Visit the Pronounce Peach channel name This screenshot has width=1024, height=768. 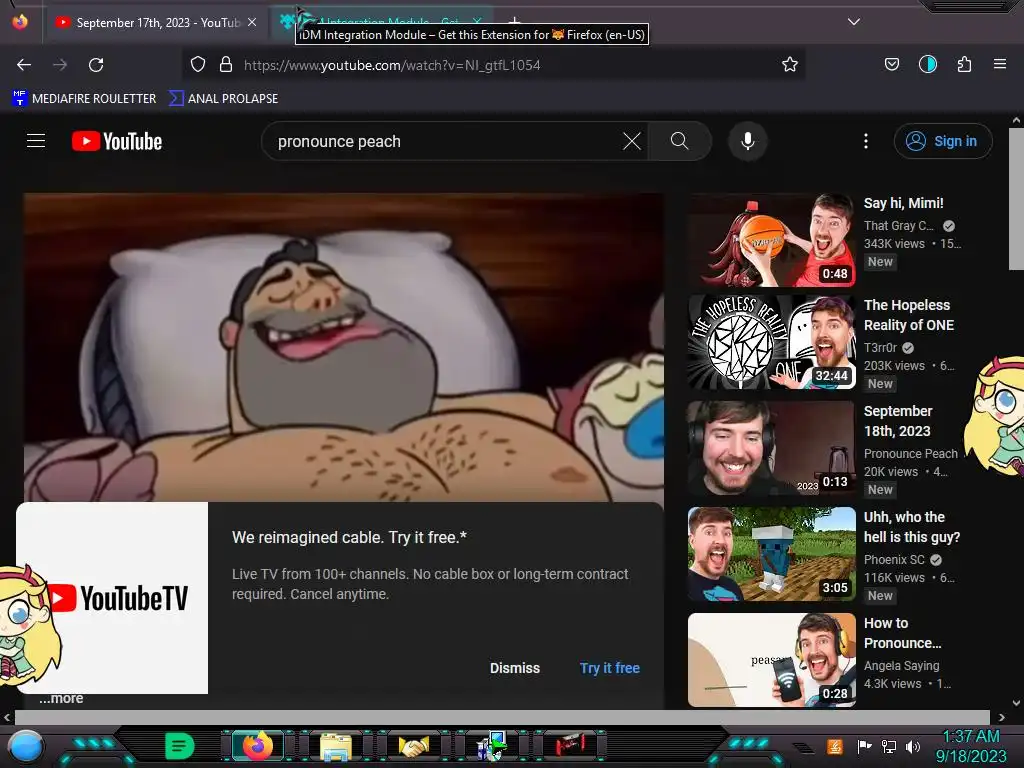[910, 453]
